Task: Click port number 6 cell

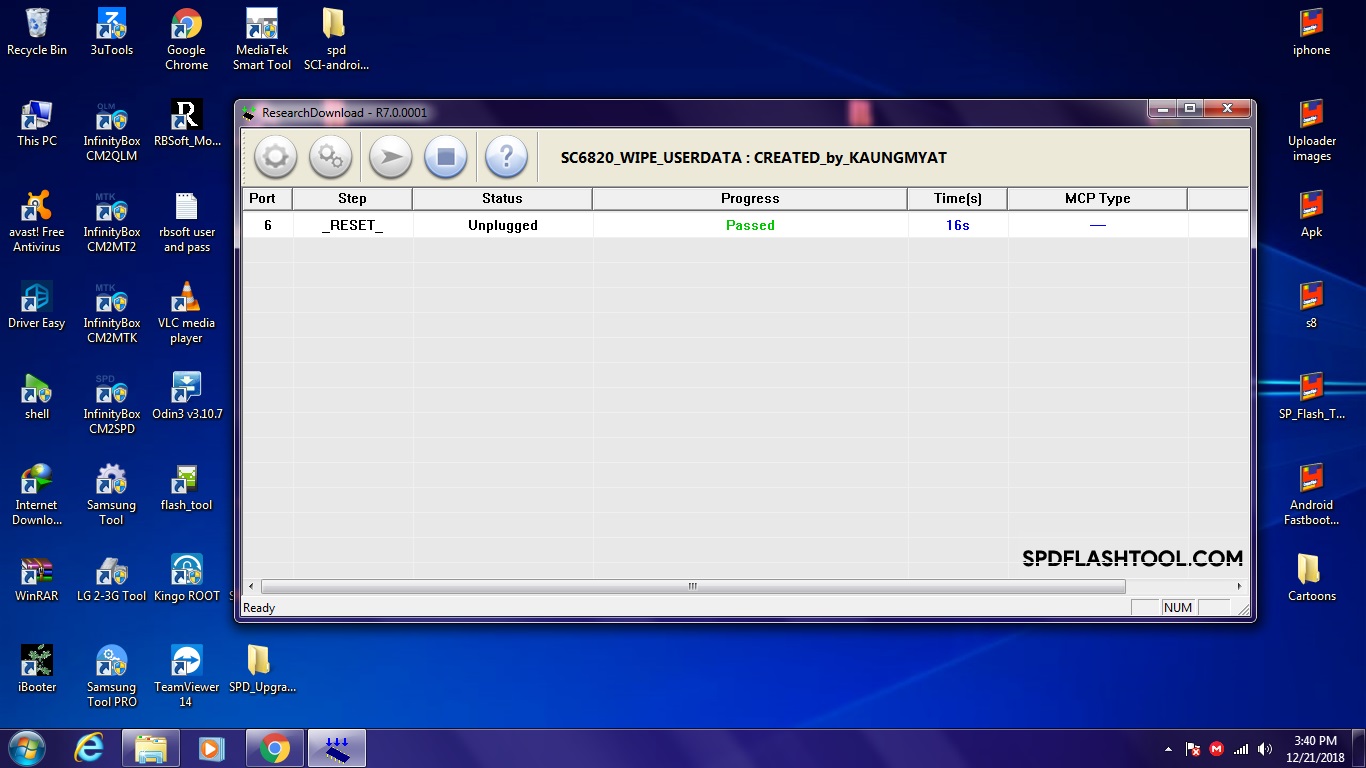Action: 268,225
